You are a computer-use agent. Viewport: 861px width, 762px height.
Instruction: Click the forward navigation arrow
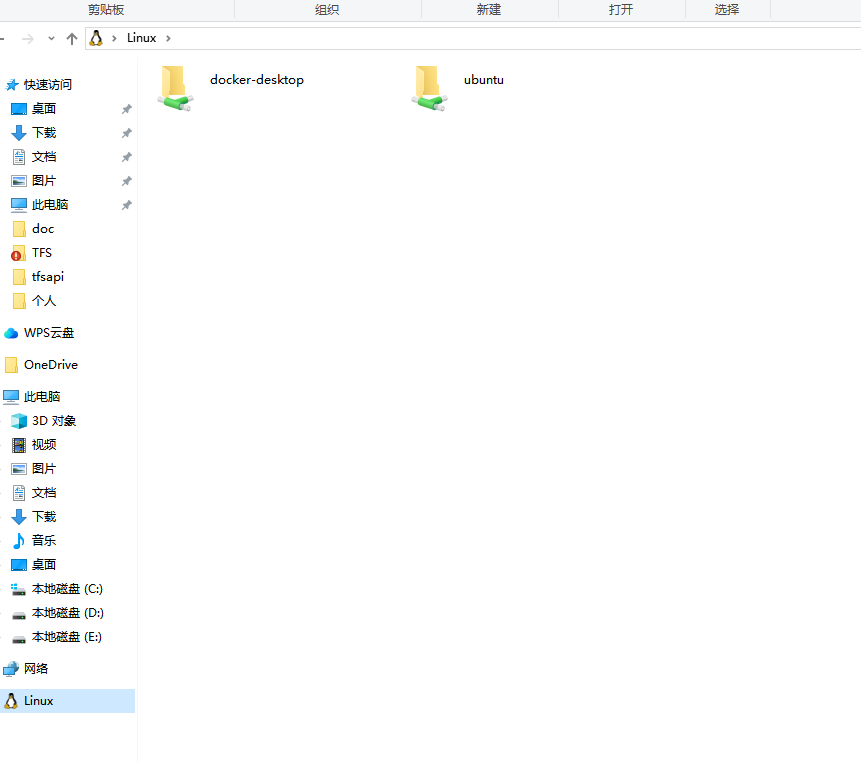click(27, 38)
